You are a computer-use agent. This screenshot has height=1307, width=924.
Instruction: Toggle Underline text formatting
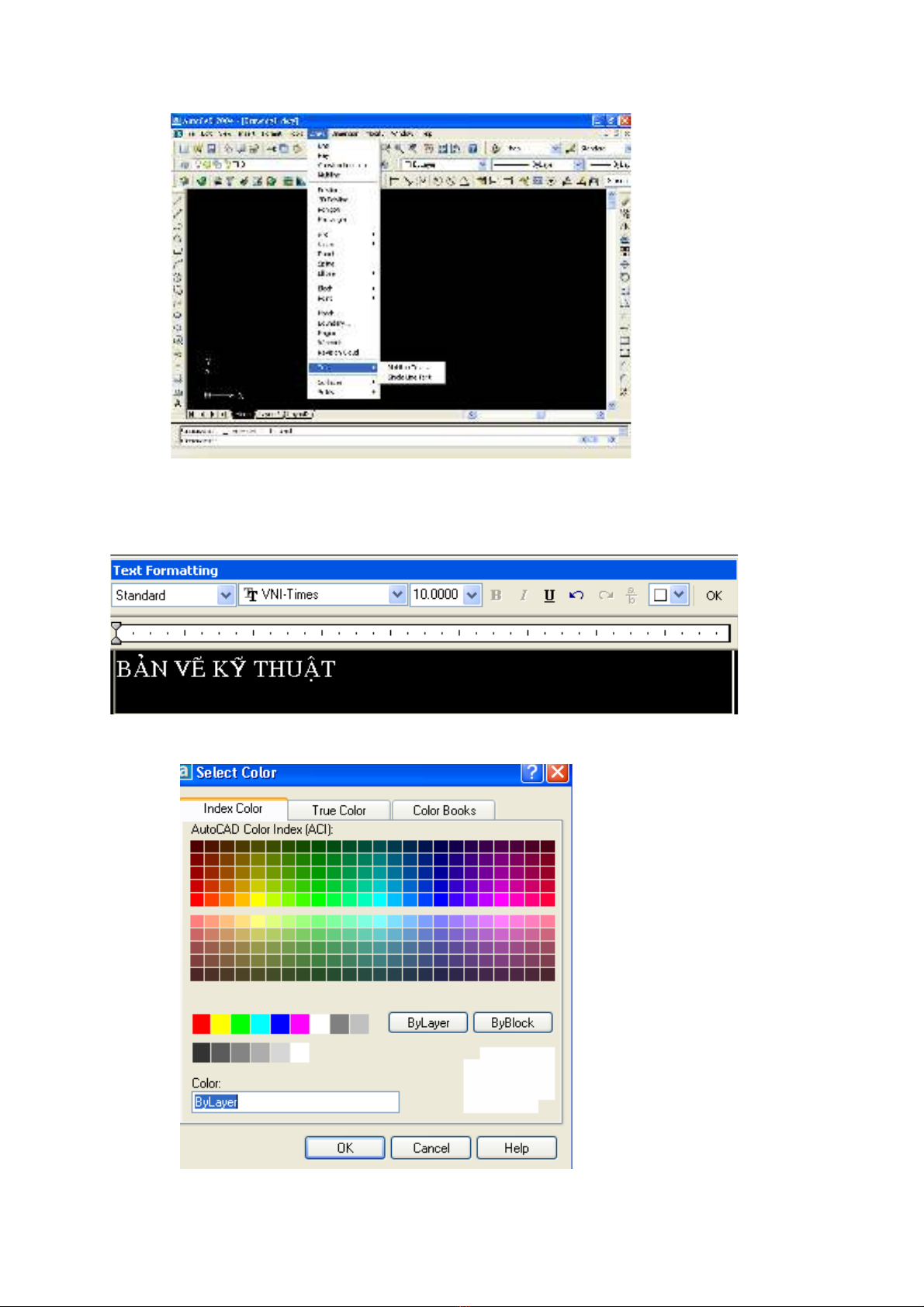click(x=549, y=596)
